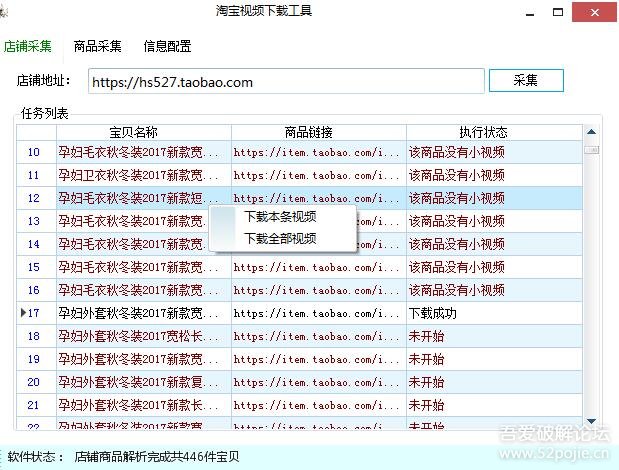Screen dimensions: 619x470
Task: Maximize the 淘宝视频下载工具 window
Action: [x=558, y=12]
